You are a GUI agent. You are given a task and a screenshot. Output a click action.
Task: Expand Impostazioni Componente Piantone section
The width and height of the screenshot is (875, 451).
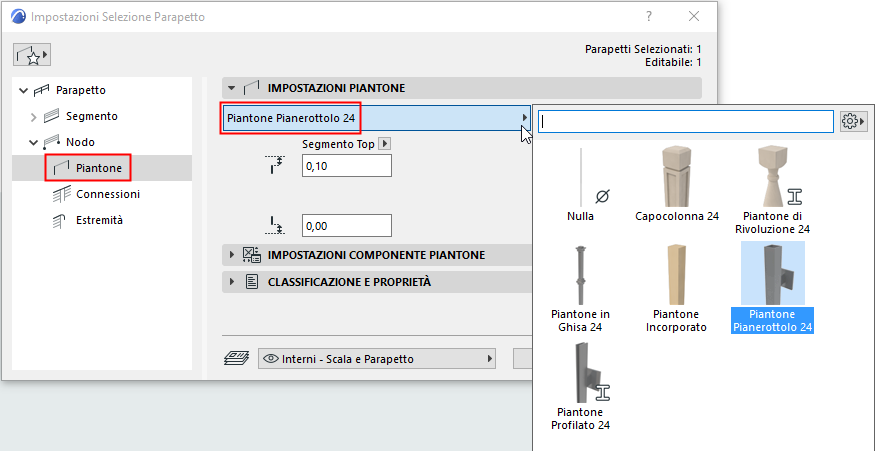[x=231, y=255]
